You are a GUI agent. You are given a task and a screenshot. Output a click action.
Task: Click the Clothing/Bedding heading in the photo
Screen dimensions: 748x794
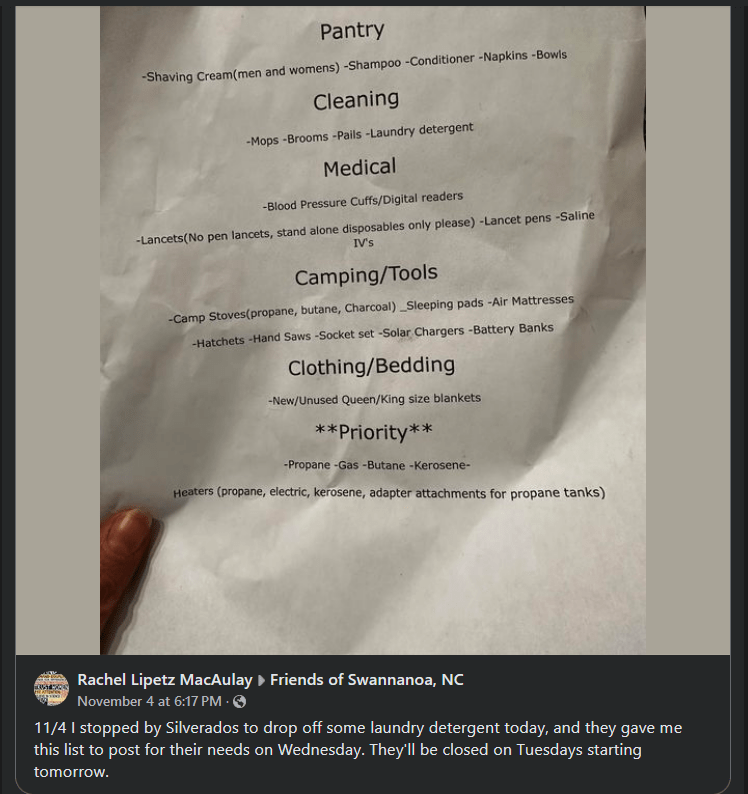(x=371, y=366)
